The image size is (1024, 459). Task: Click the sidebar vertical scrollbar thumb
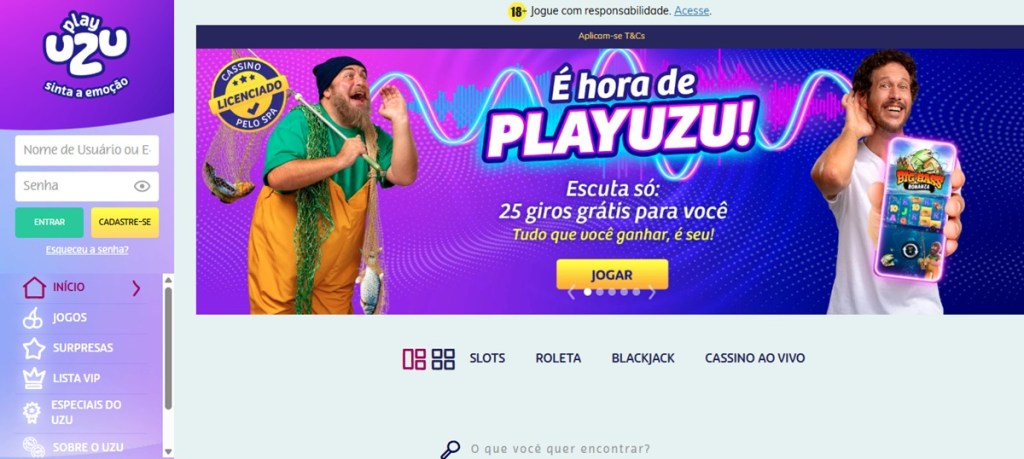[x=168, y=348]
